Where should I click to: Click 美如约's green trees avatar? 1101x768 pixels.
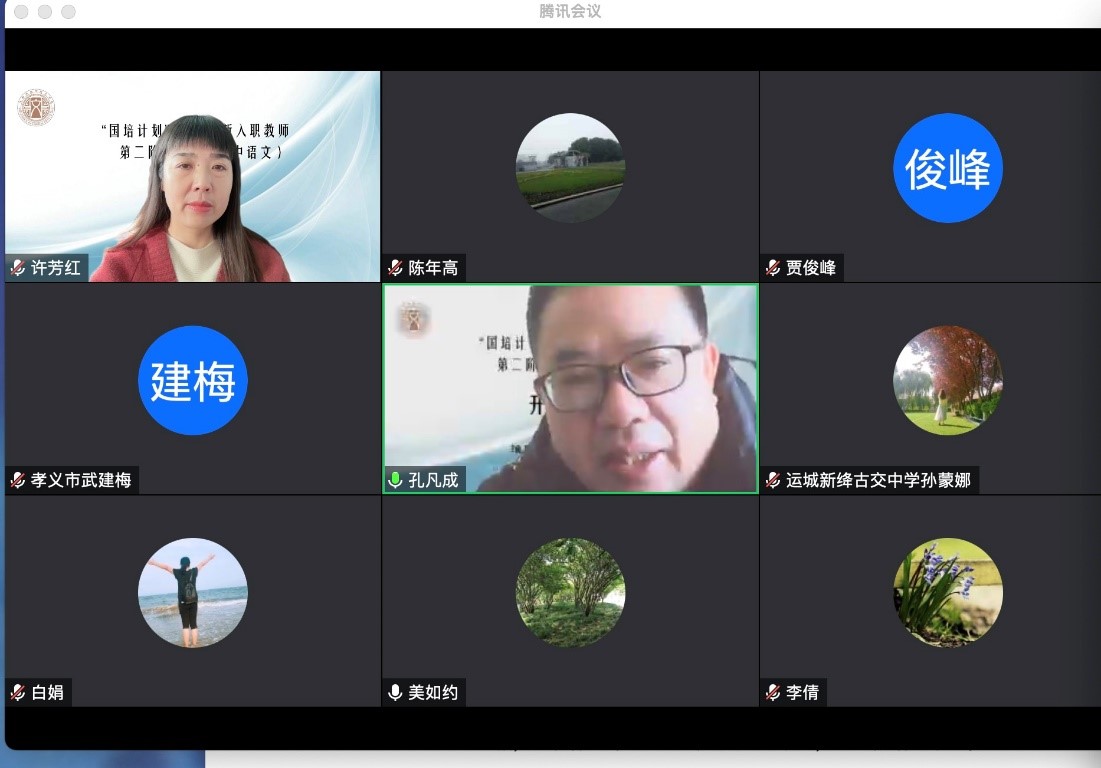coord(570,592)
